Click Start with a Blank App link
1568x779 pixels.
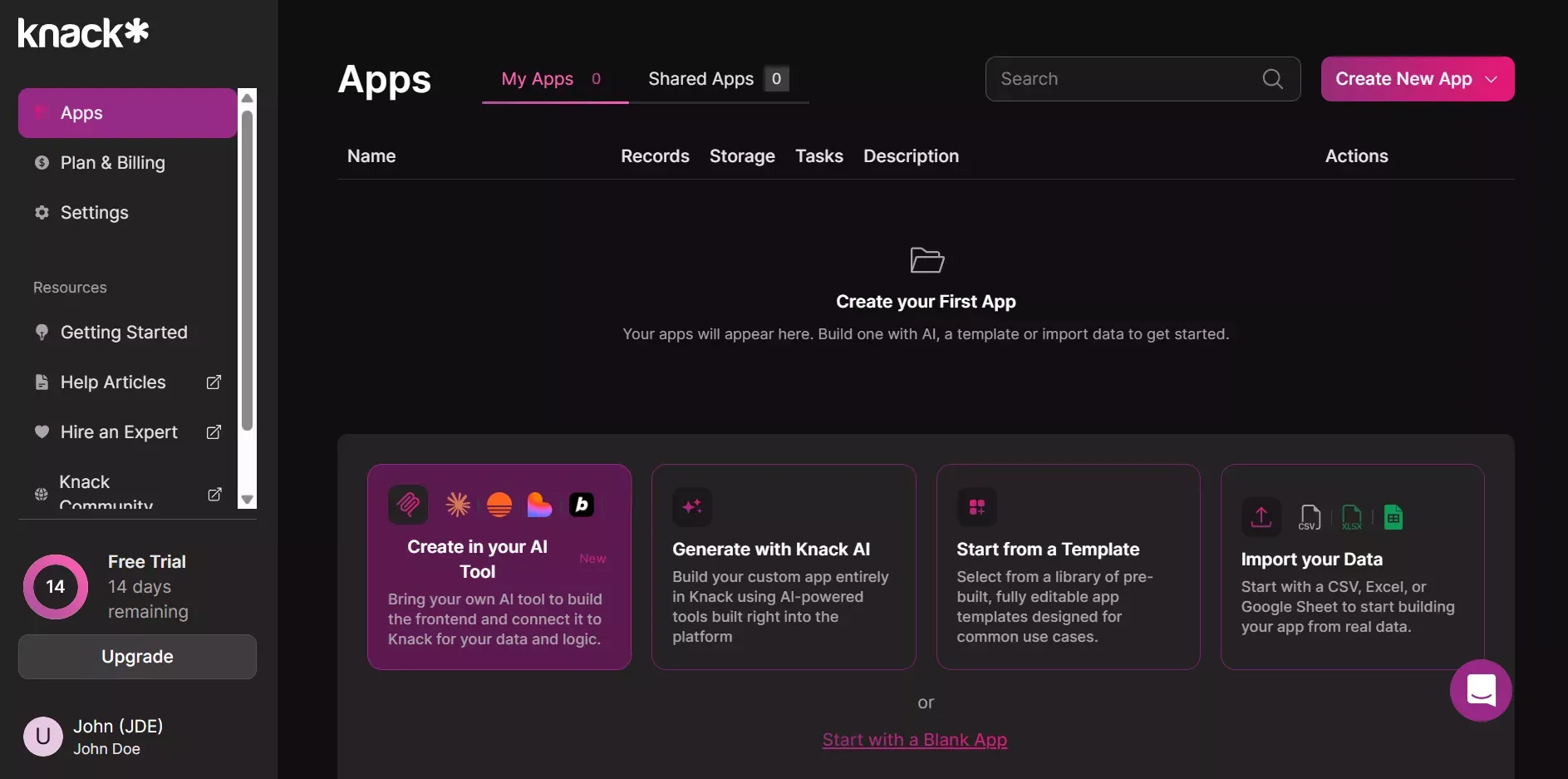click(915, 740)
